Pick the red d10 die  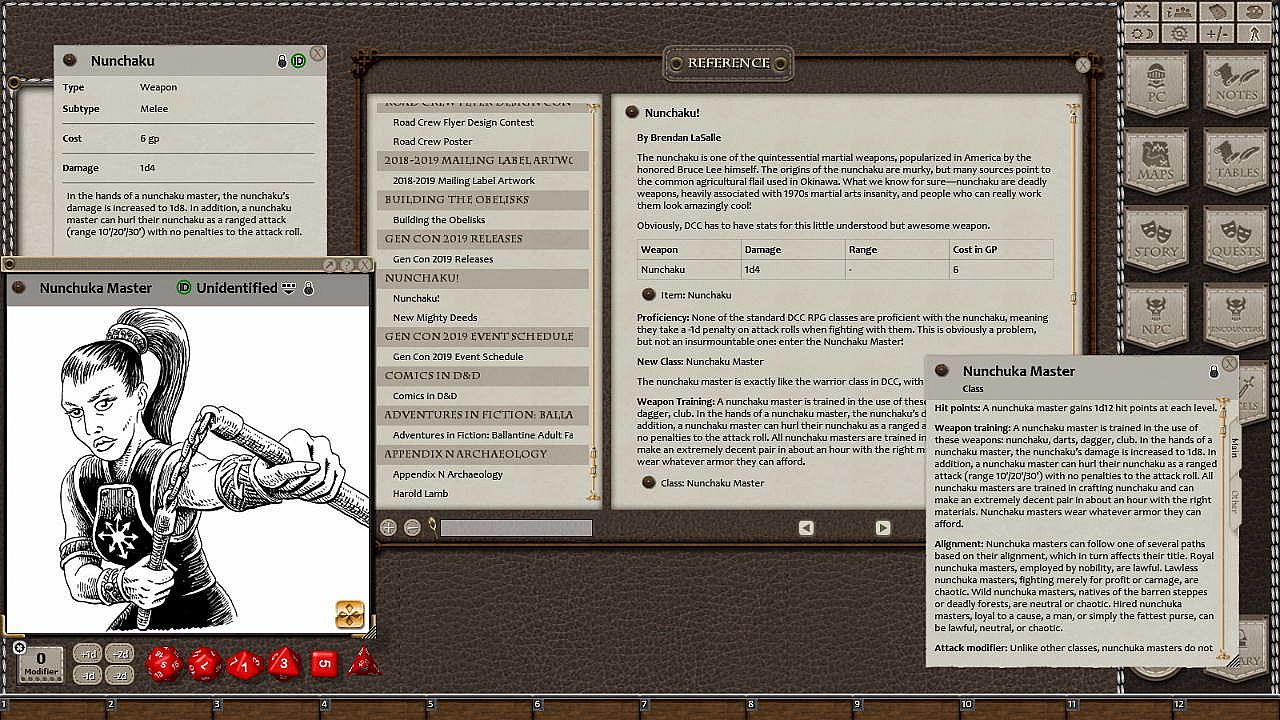pyautogui.click(x=245, y=664)
